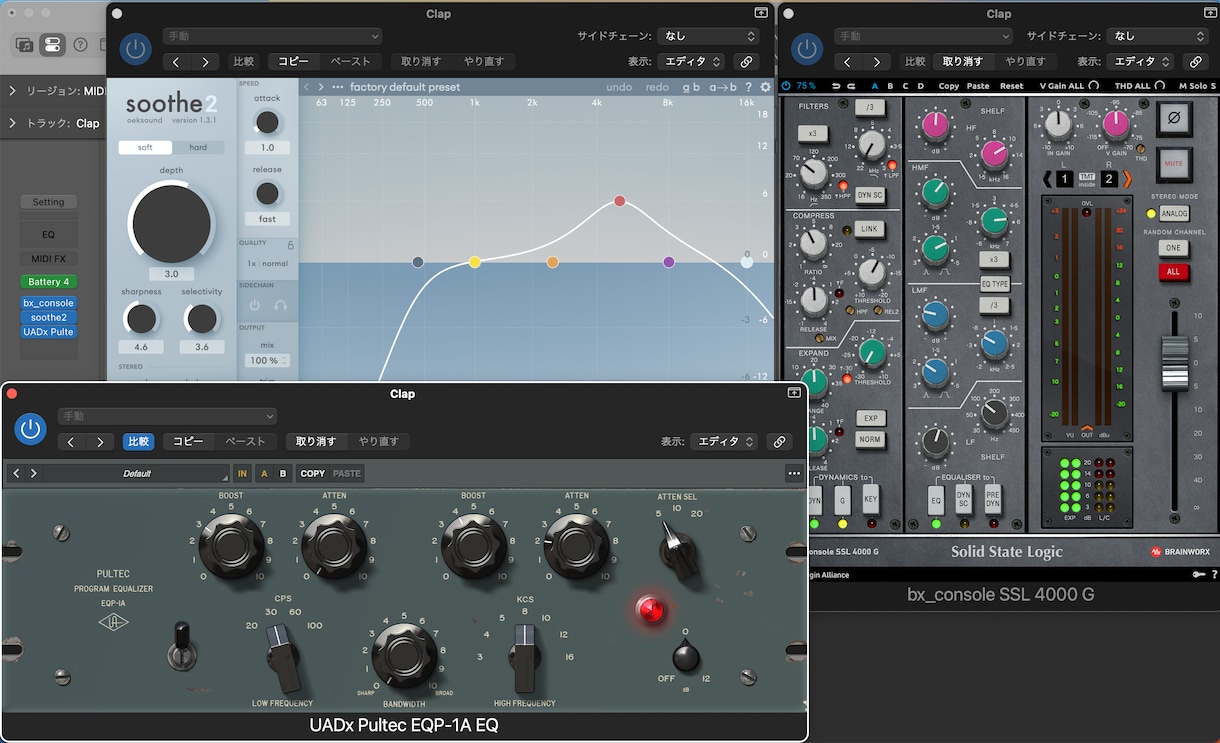Toggle compressor LINK button in bx_console
Image resolution: width=1220 pixels, height=743 pixels.
coord(869,229)
